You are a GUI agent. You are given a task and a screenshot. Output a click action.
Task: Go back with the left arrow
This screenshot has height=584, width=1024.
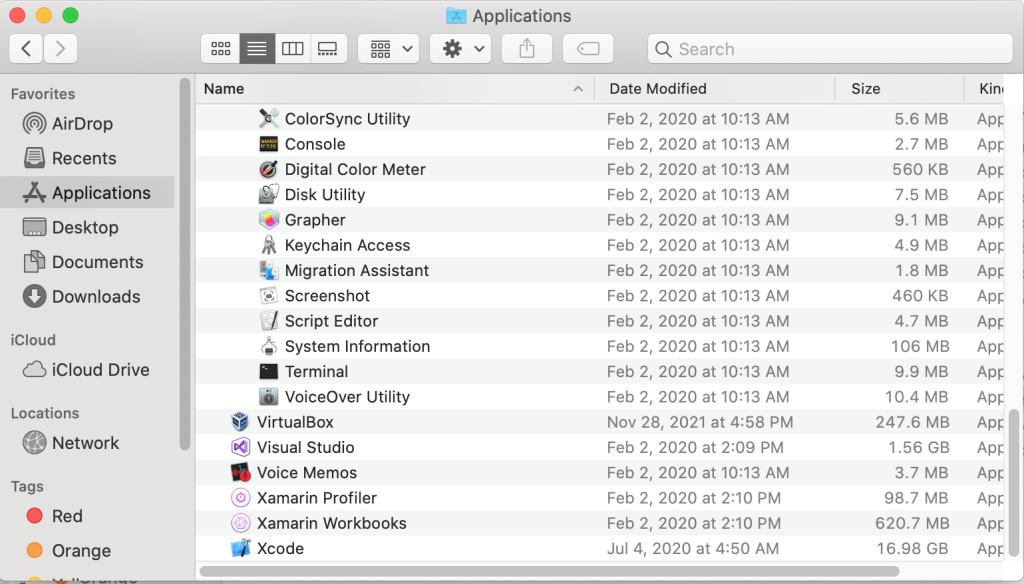click(x=26, y=48)
